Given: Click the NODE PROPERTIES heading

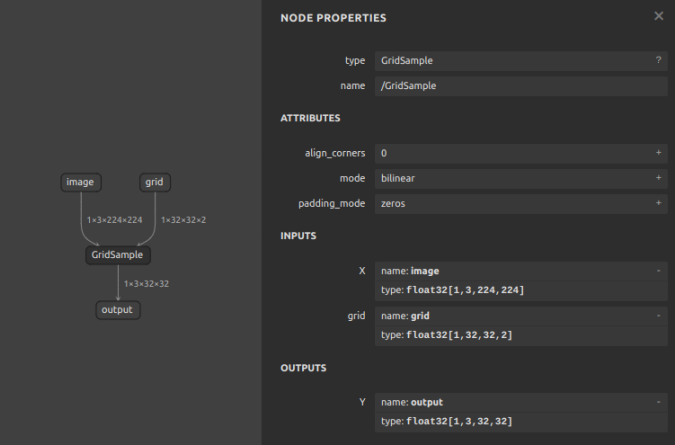Looking at the screenshot, I should (x=333, y=18).
